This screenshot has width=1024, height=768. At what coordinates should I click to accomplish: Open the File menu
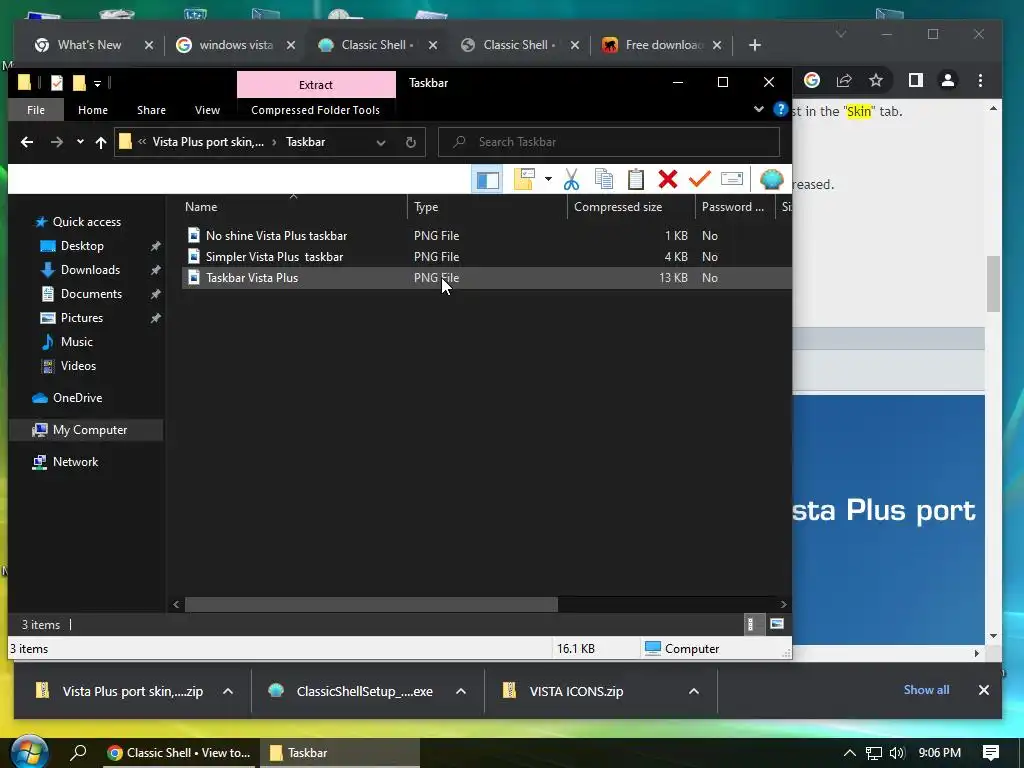[36, 110]
